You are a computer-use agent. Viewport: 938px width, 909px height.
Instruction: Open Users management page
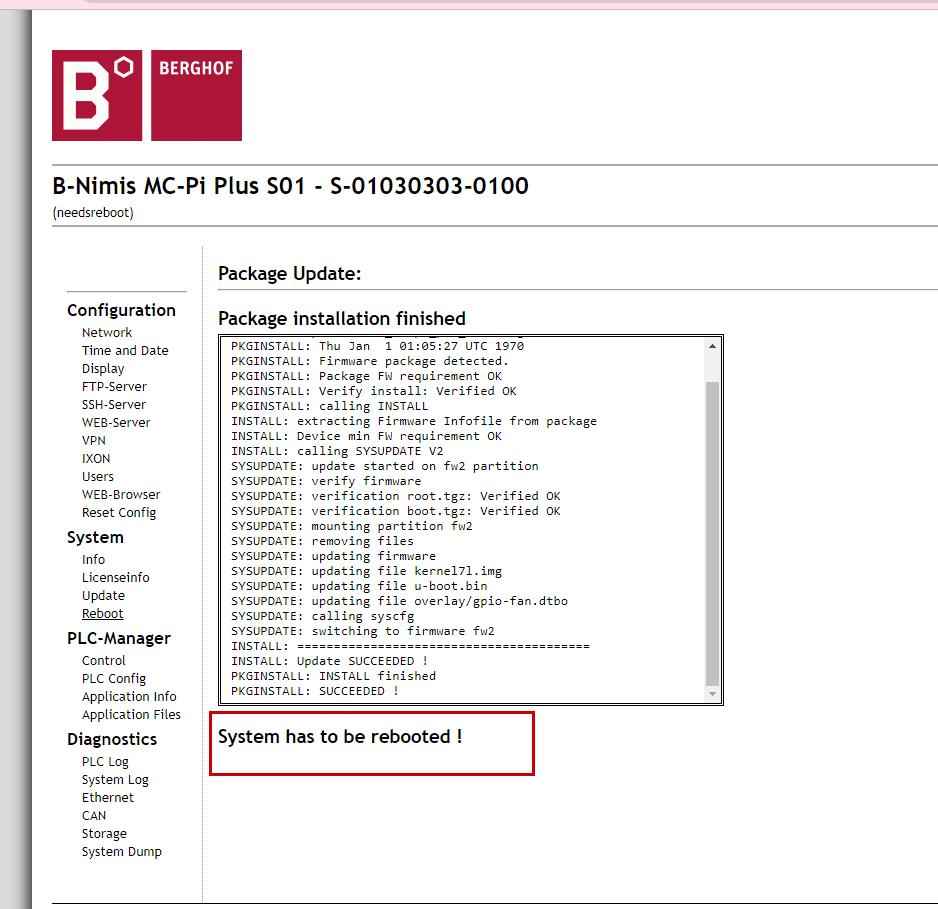(x=98, y=477)
